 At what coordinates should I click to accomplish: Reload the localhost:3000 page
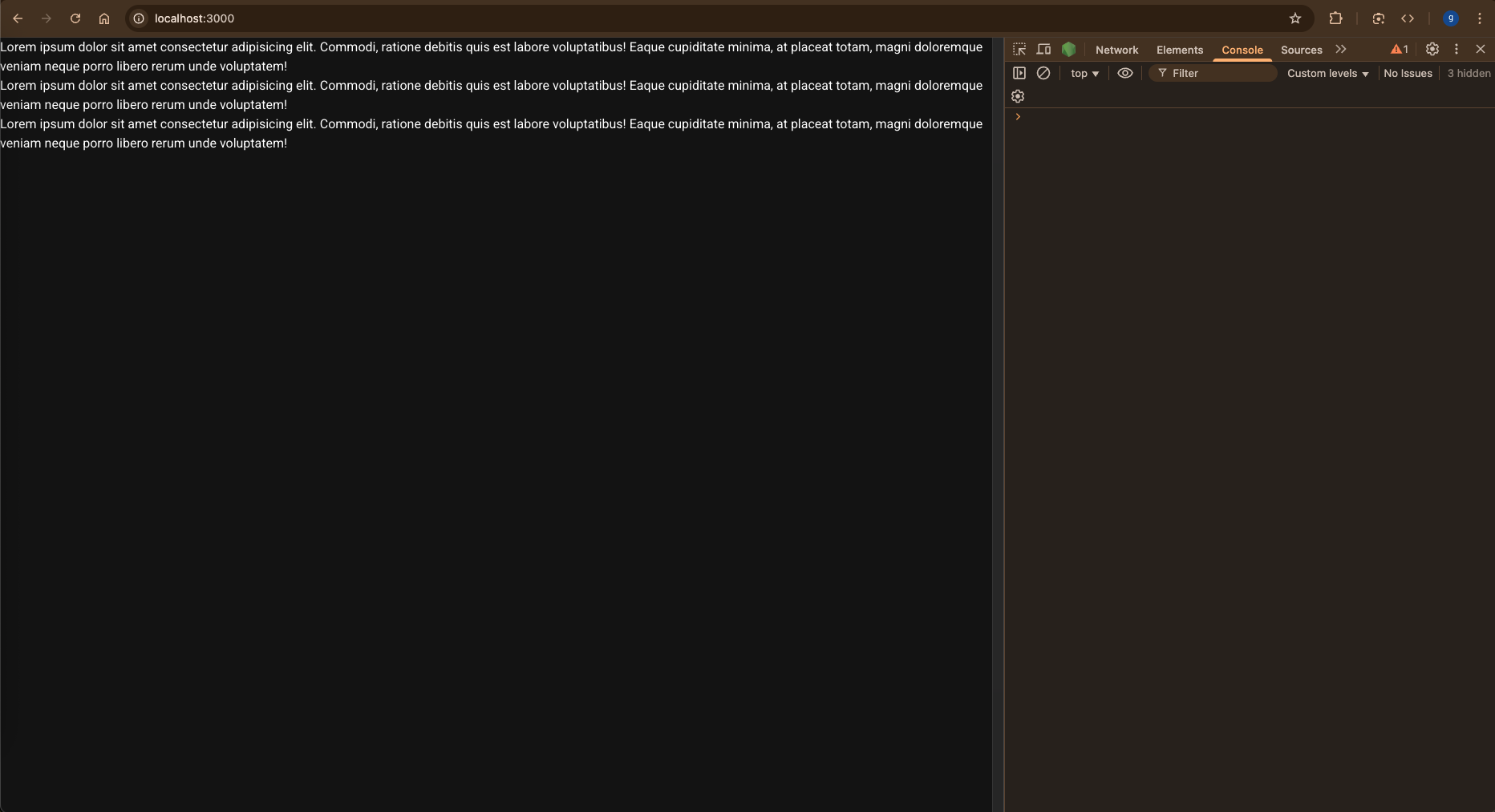tap(75, 18)
